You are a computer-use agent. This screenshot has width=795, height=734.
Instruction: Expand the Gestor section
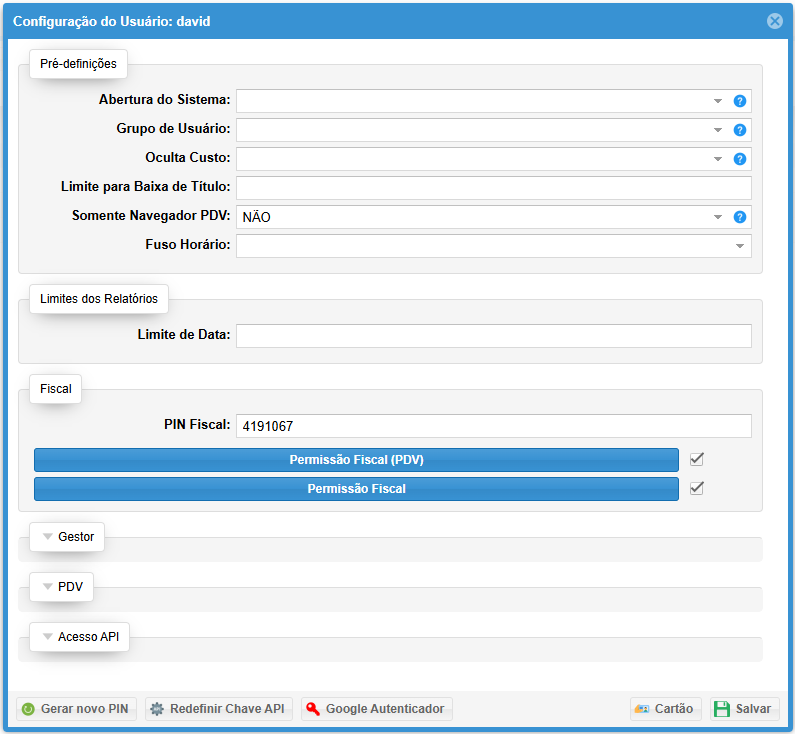point(67,537)
